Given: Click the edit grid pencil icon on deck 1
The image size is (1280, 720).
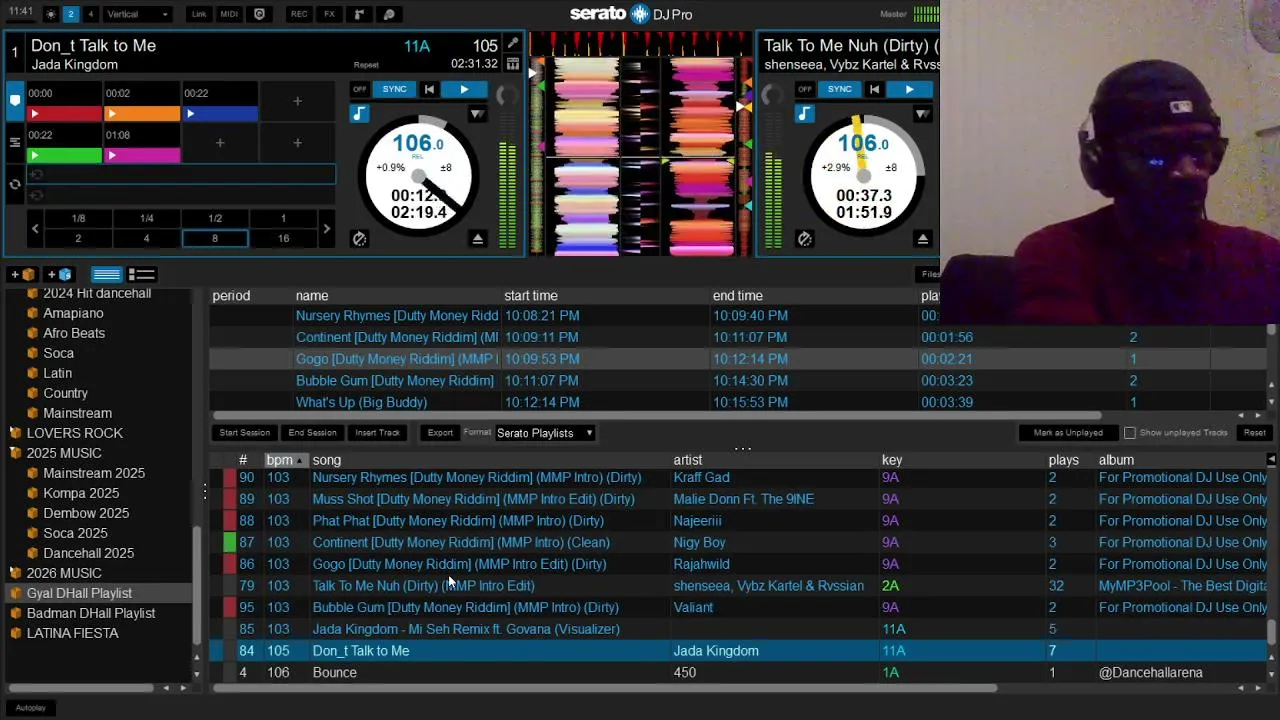Looking at the screenshot, I should tap(513, 44).
